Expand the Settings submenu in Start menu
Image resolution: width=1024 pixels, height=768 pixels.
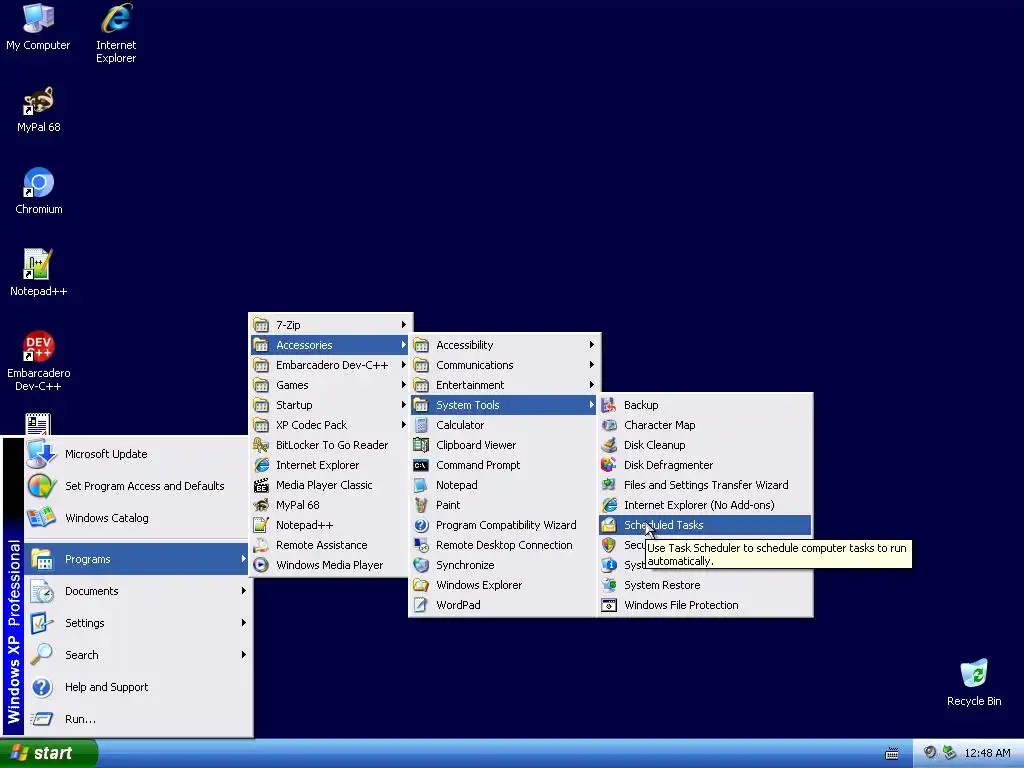tap(138, 623)
